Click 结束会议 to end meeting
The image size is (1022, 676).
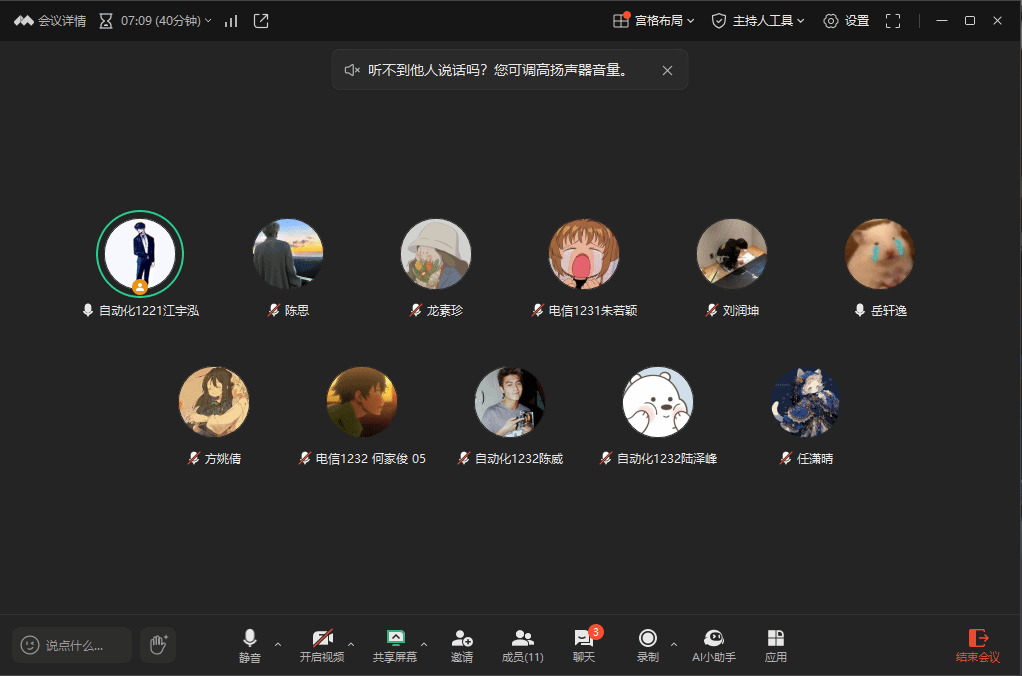(977, 645)
